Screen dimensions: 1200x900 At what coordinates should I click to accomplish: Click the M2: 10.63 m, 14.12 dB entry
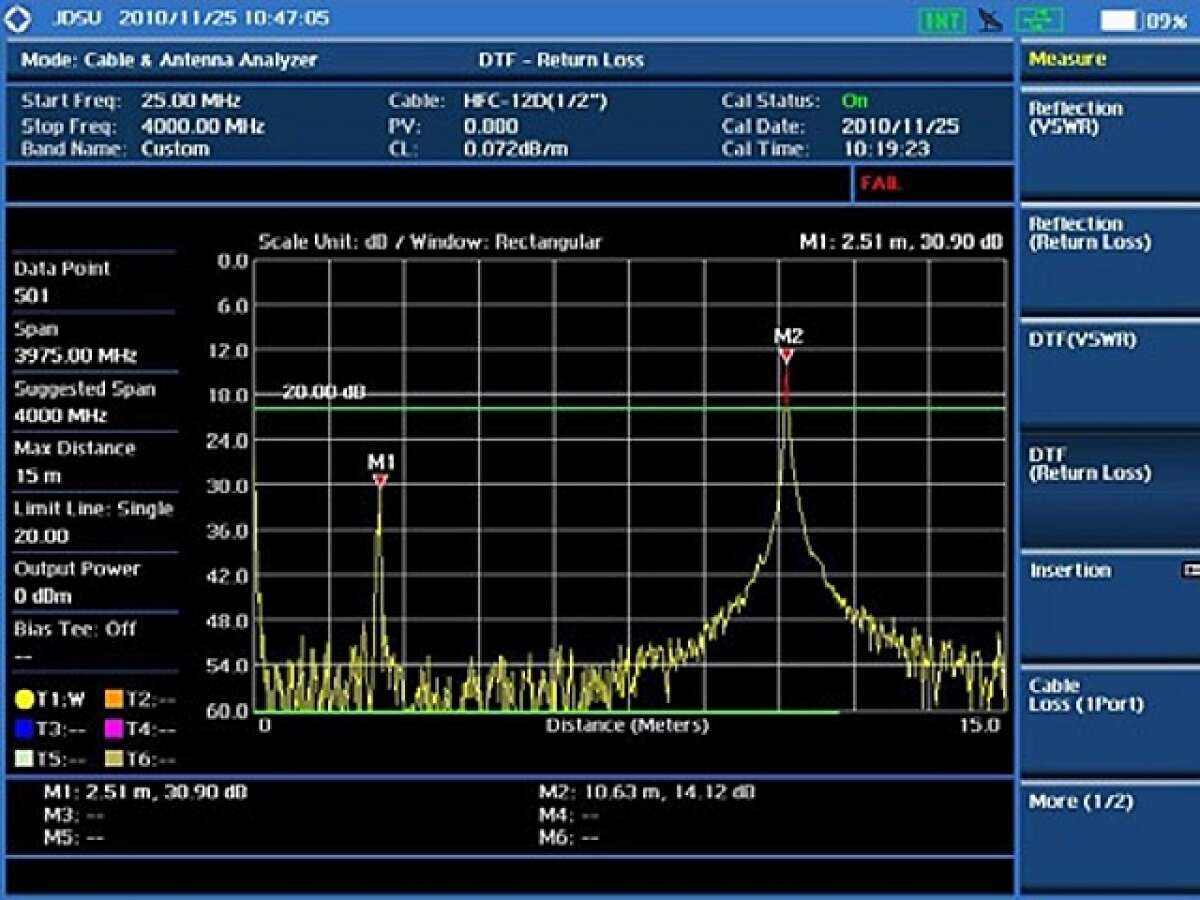[647, 792]
